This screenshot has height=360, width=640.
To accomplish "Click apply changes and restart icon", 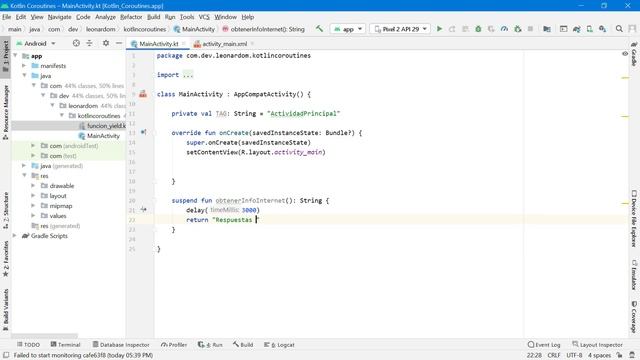I will pos(452,29).
